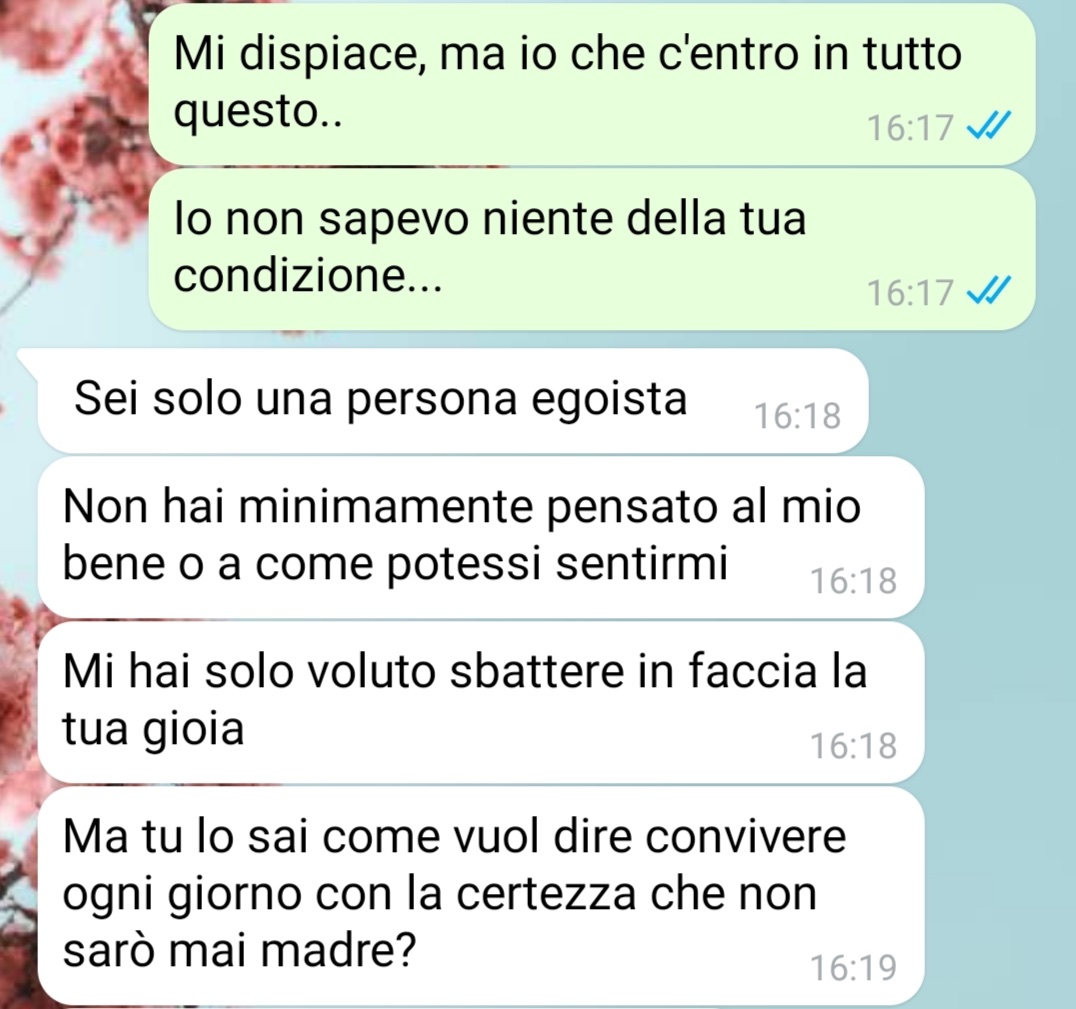Click the 16:19 timestamp on the last message
The image size is (1076, 1009).
[854, 968]
